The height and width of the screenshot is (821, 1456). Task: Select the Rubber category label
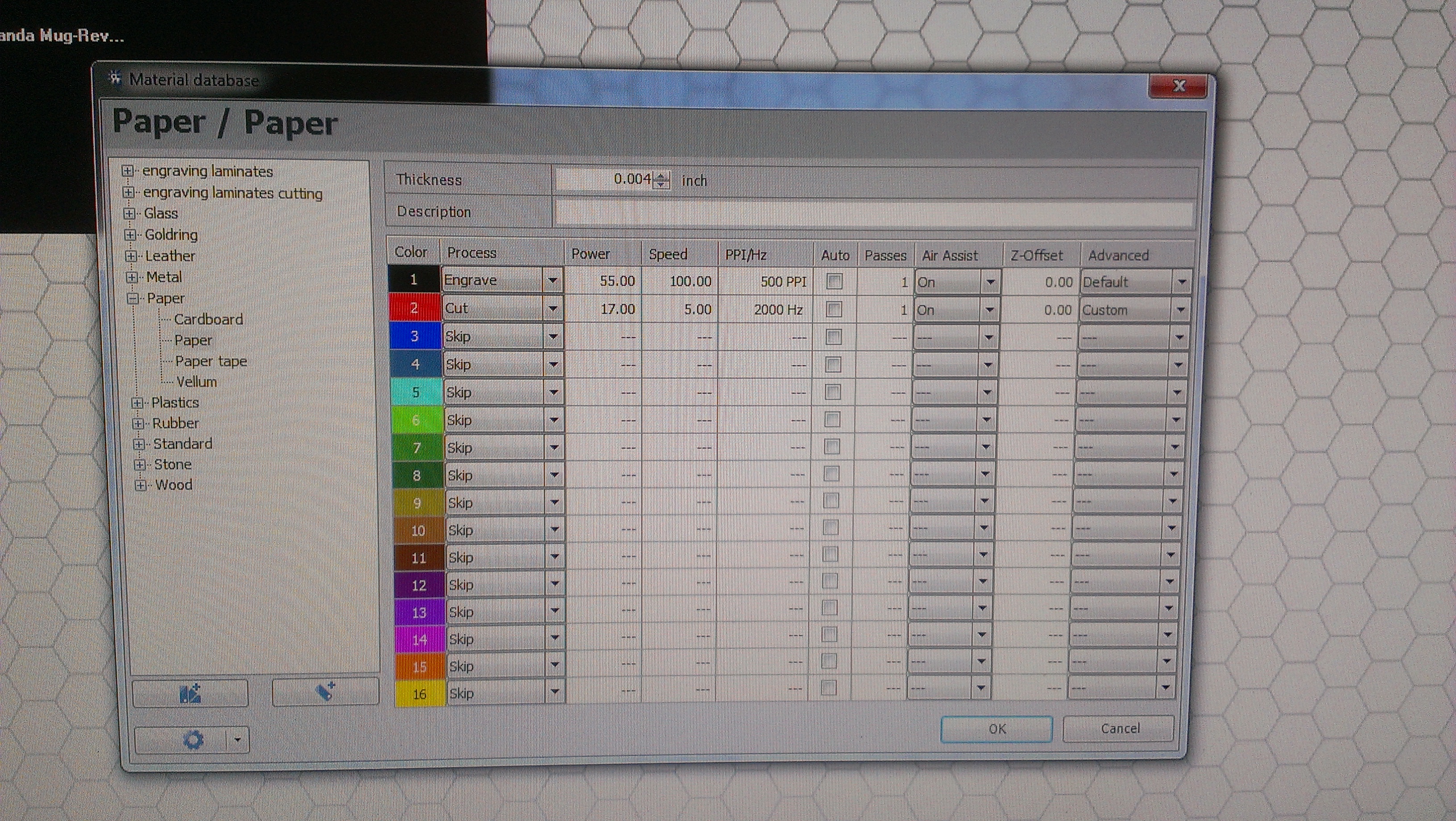click(x=176, y=423)
